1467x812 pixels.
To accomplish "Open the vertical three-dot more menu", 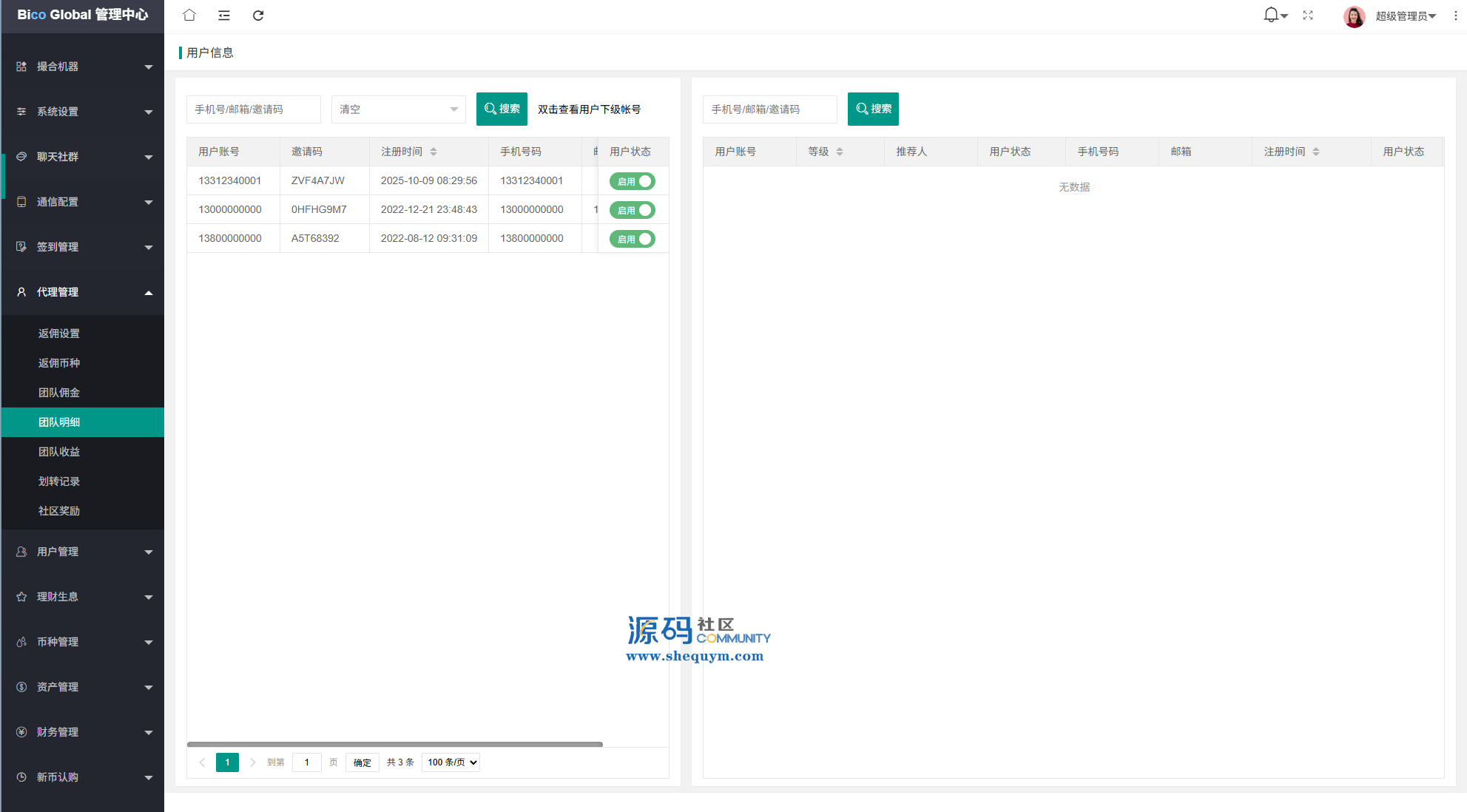I will (1455, 16).
